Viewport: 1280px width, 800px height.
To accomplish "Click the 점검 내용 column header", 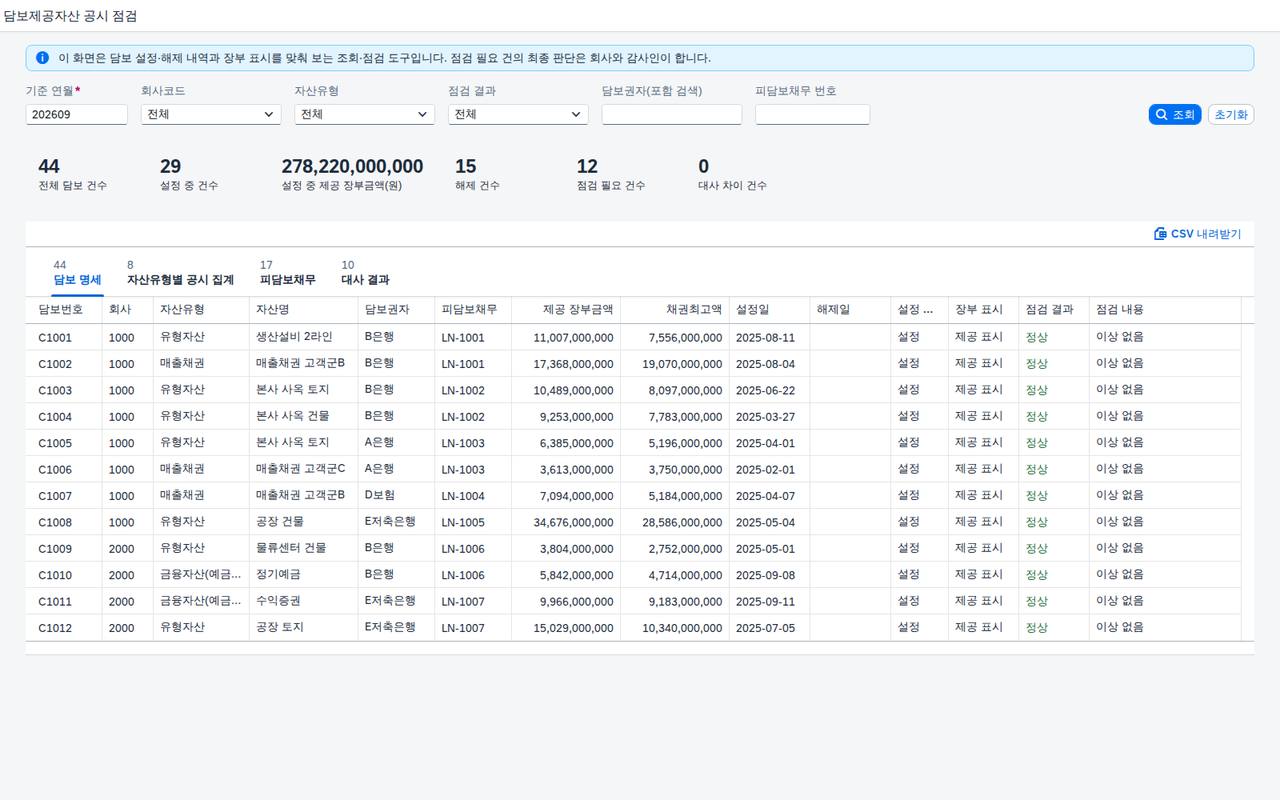I will tap(1165, 310).
